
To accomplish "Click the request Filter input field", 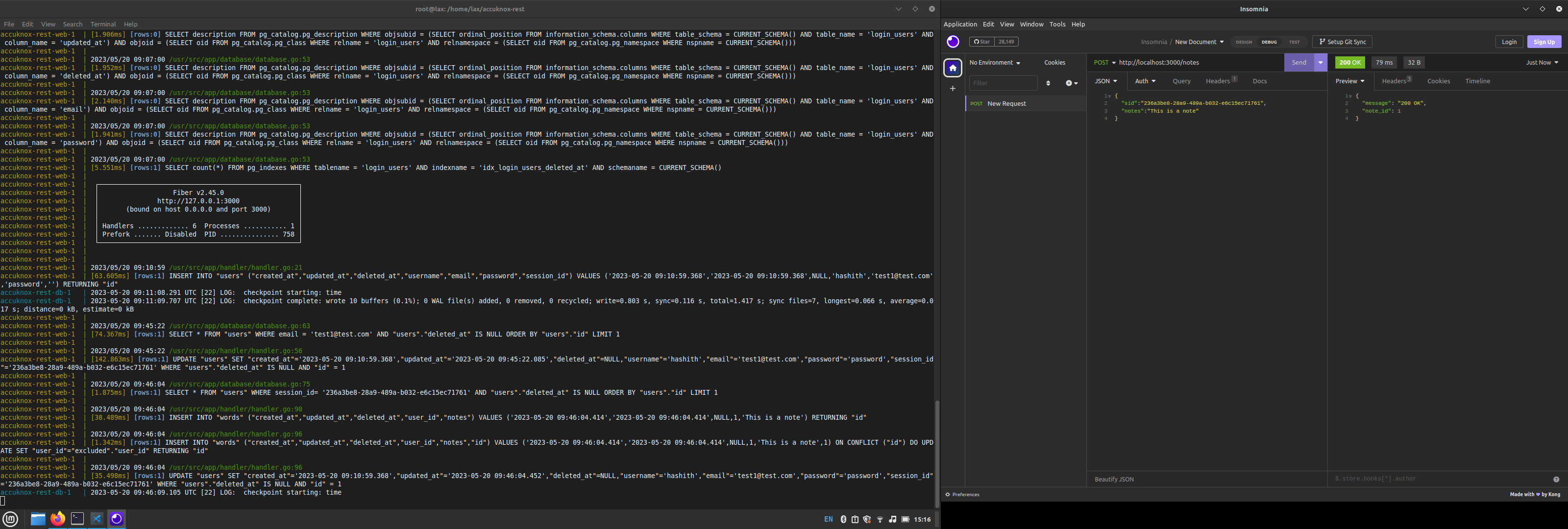I will click(x=1003, y=83).
